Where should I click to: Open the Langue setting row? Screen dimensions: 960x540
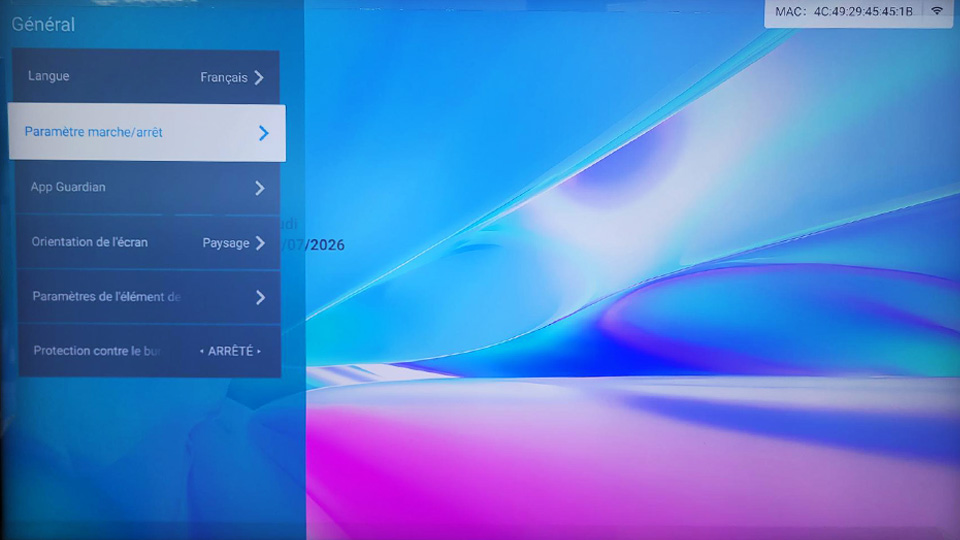[146, 77]
